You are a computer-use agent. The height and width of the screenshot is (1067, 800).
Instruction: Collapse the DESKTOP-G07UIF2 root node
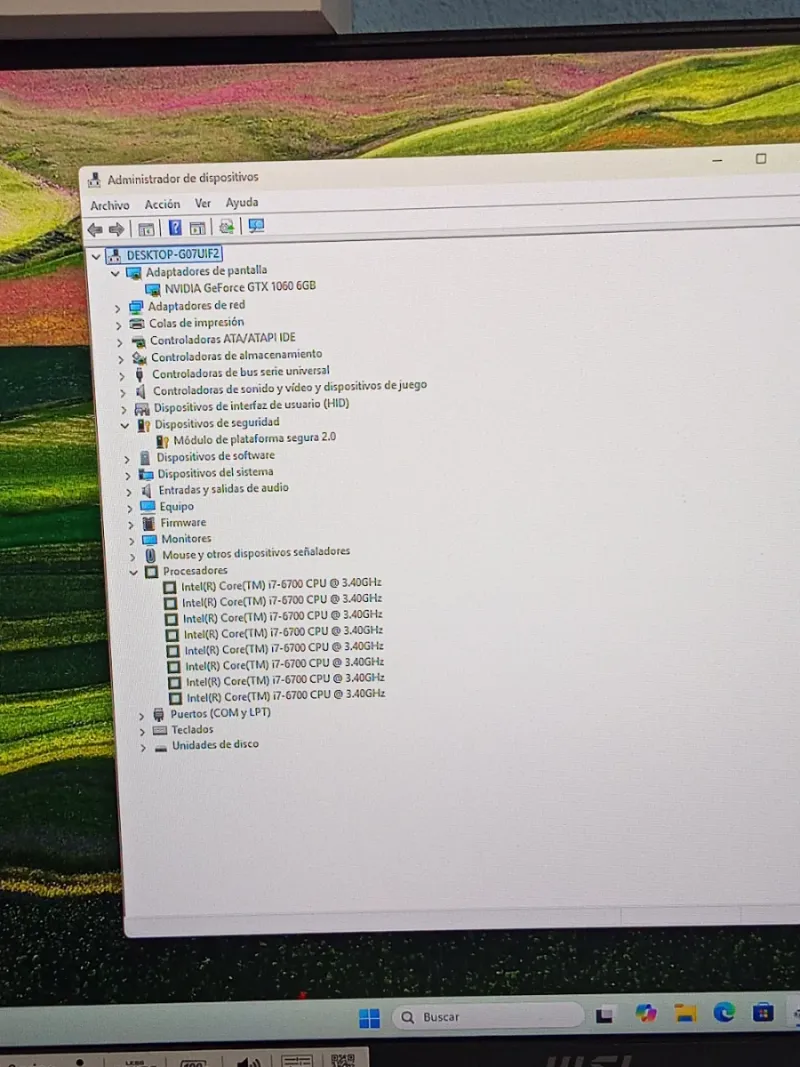point(96,257)
